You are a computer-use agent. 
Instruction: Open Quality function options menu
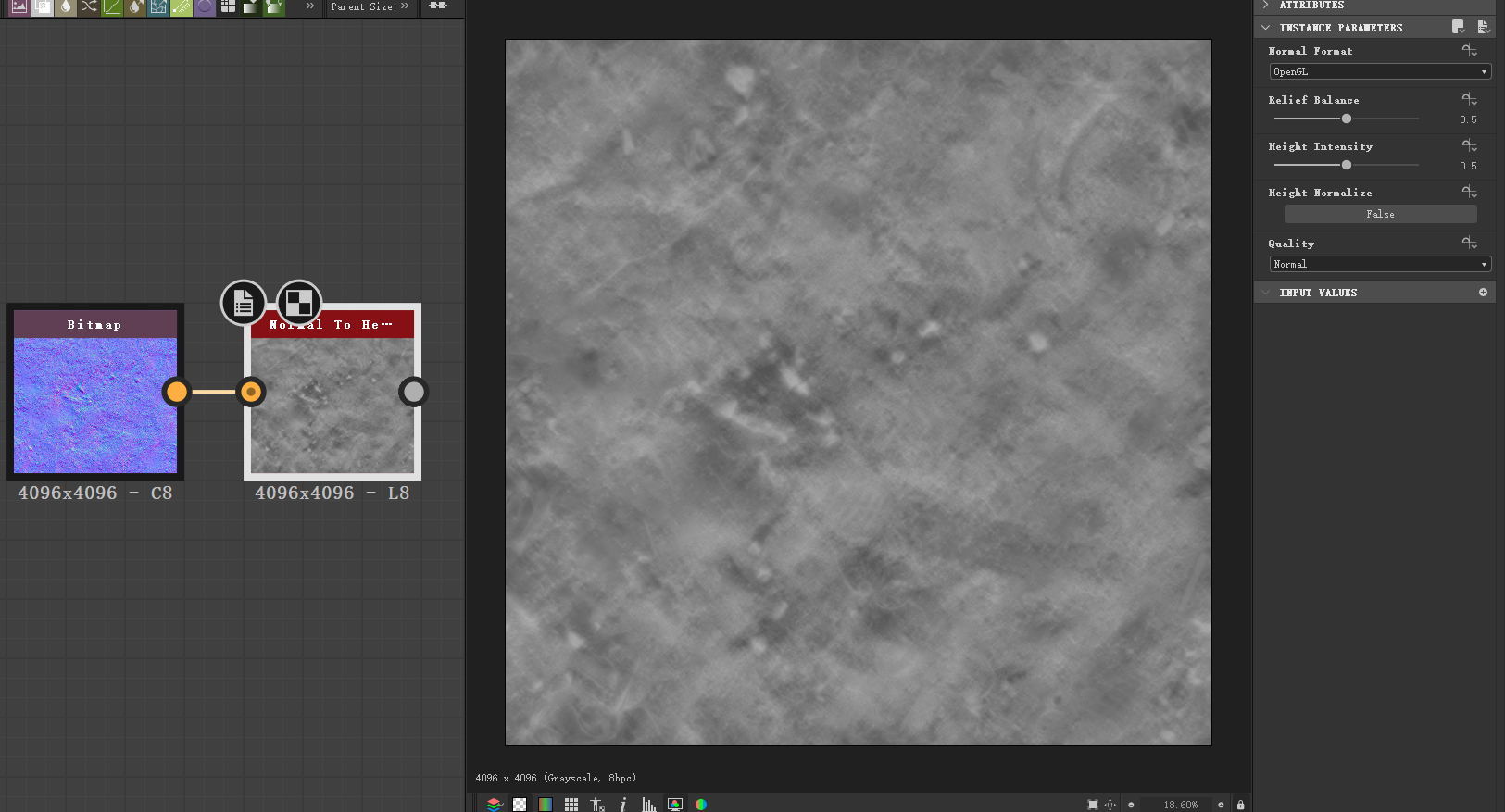click(1470, 243)
